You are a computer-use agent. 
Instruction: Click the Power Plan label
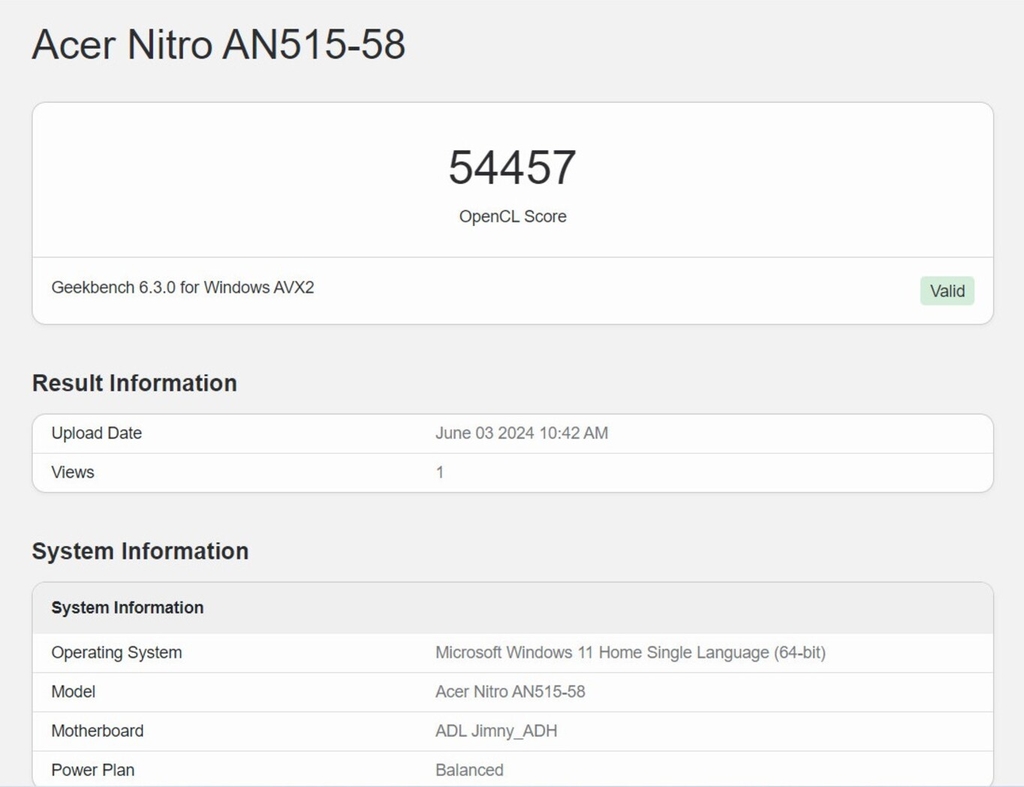[x=93, y=770]
